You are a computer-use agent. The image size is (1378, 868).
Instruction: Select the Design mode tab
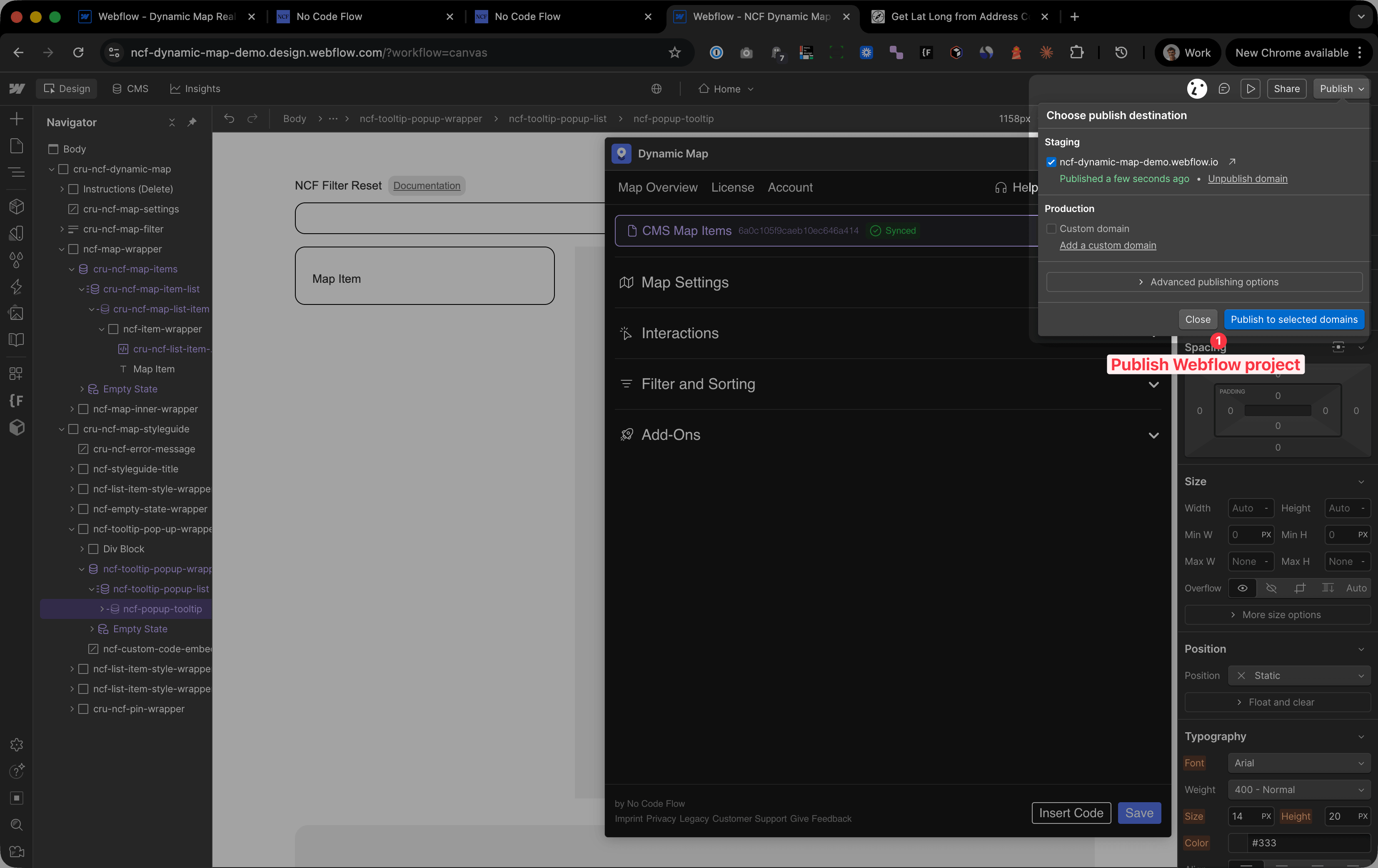[67, 89]
